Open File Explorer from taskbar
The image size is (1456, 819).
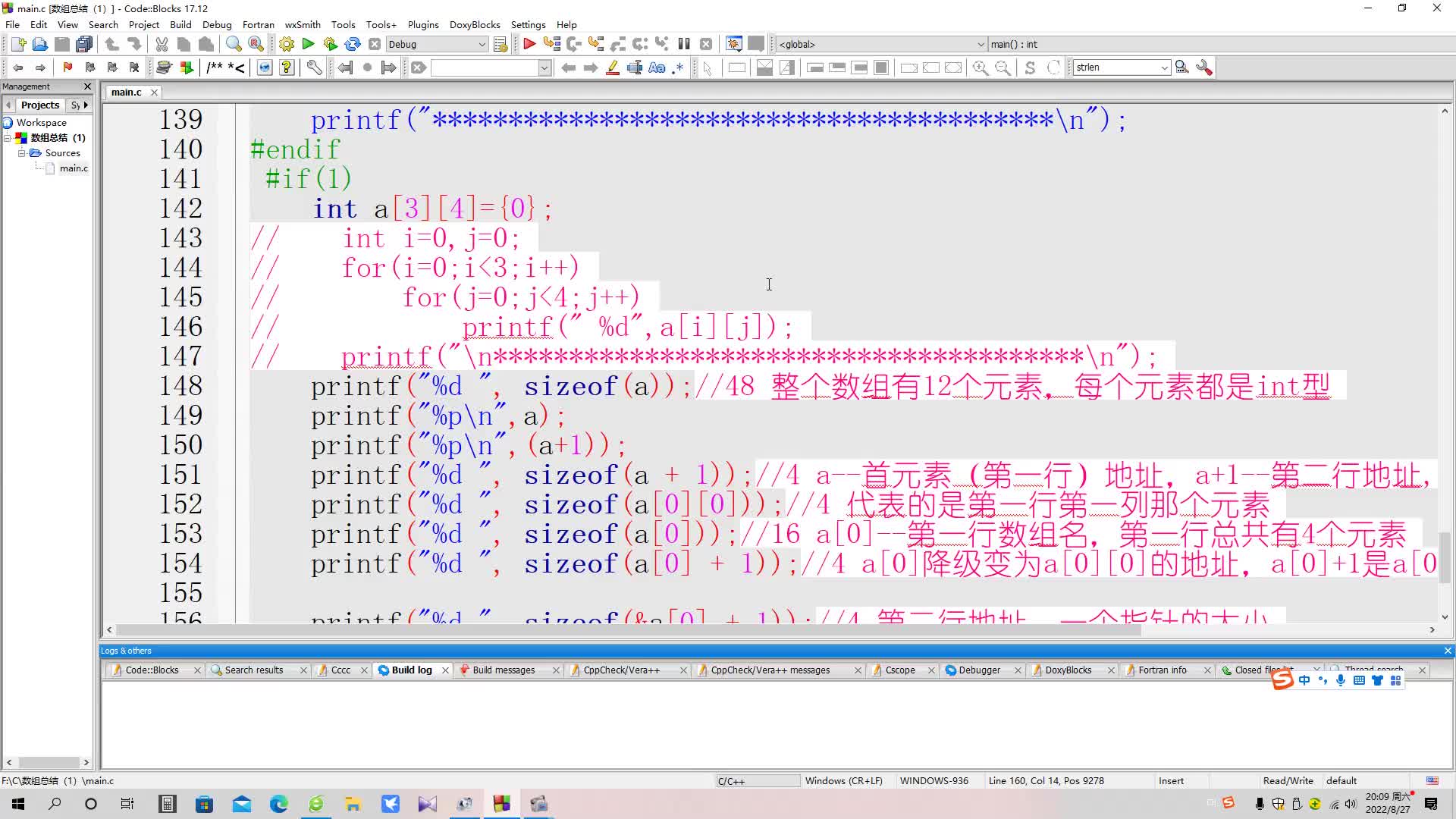353,804
